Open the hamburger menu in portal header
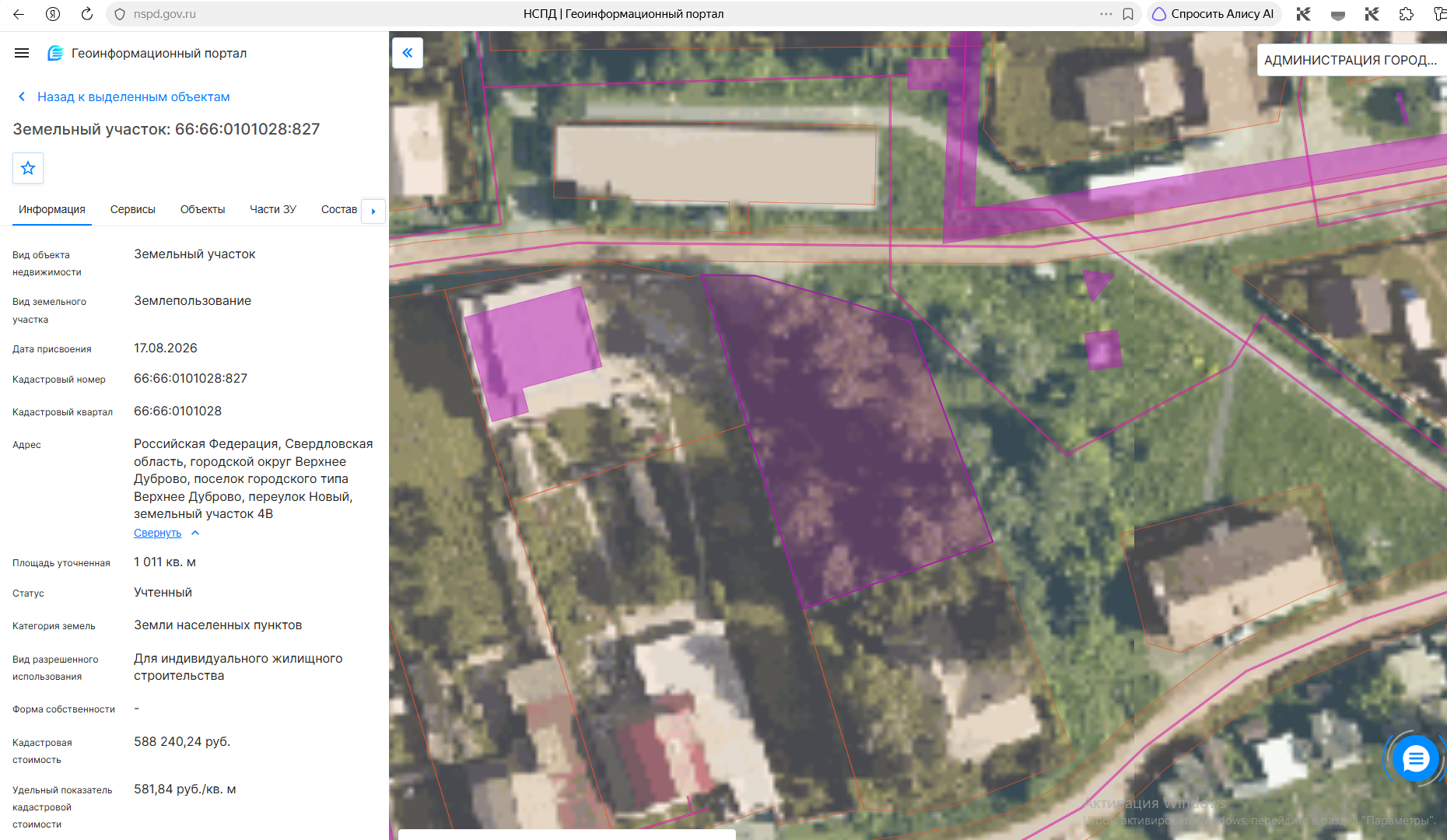Image resolution: width=1447 pixels, height=840 pixels. [22, 53]
